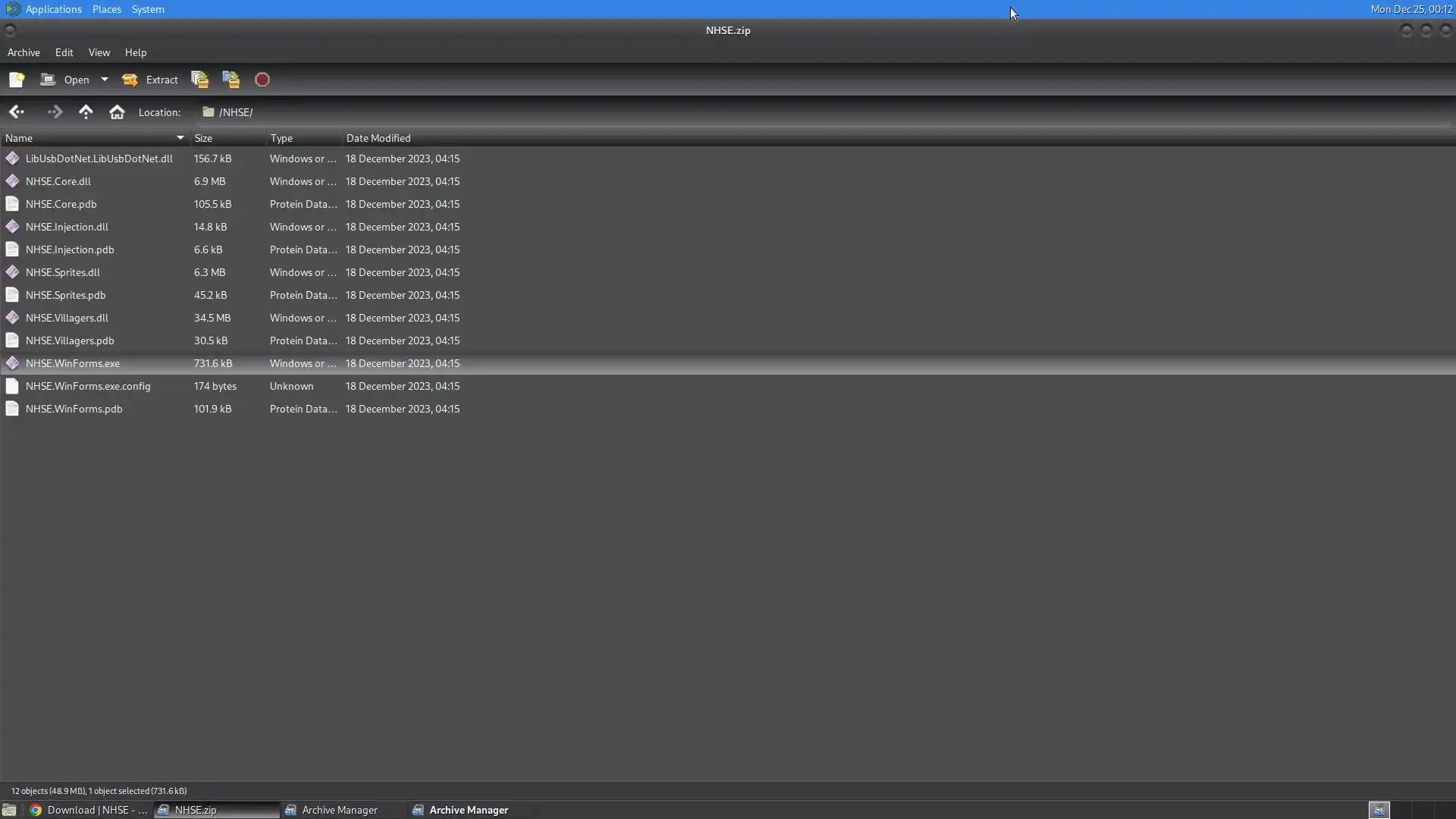
Task: Switch to Chrome Download NHSE taskbar item
Action: point(89,810)
